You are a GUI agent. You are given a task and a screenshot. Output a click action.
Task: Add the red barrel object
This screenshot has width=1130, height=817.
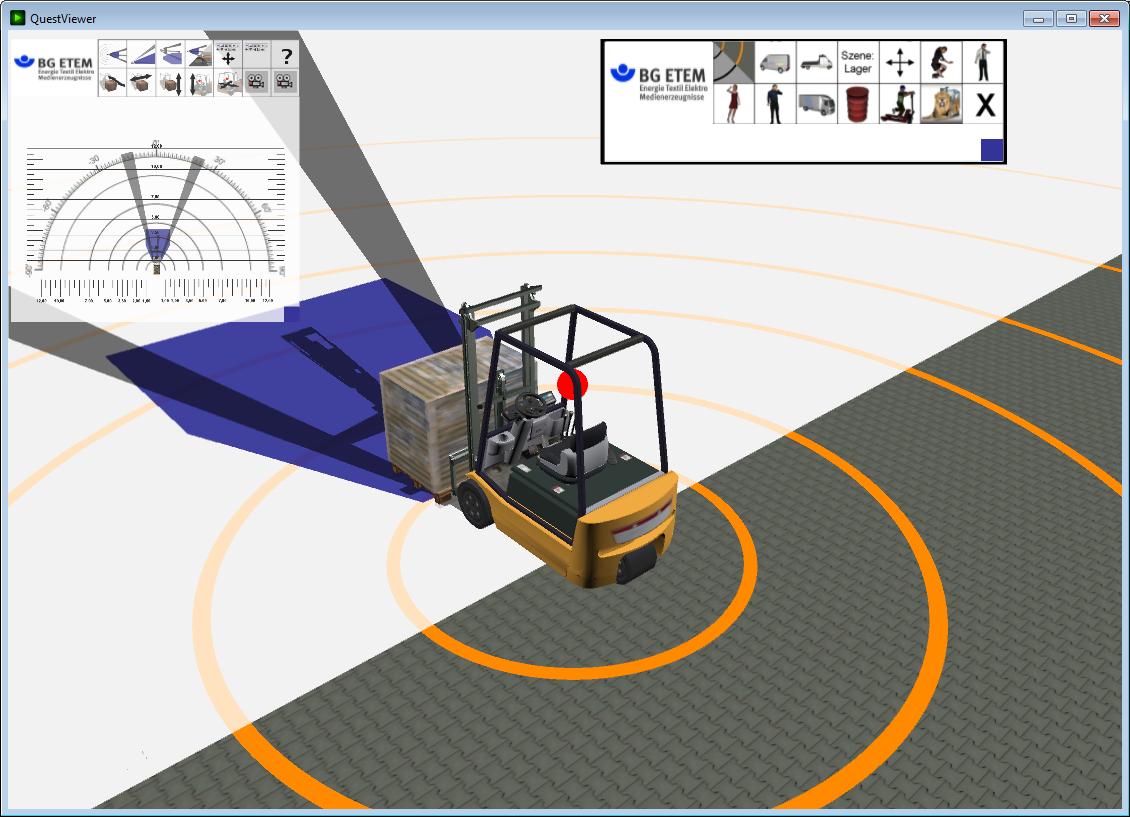point(858,104)
